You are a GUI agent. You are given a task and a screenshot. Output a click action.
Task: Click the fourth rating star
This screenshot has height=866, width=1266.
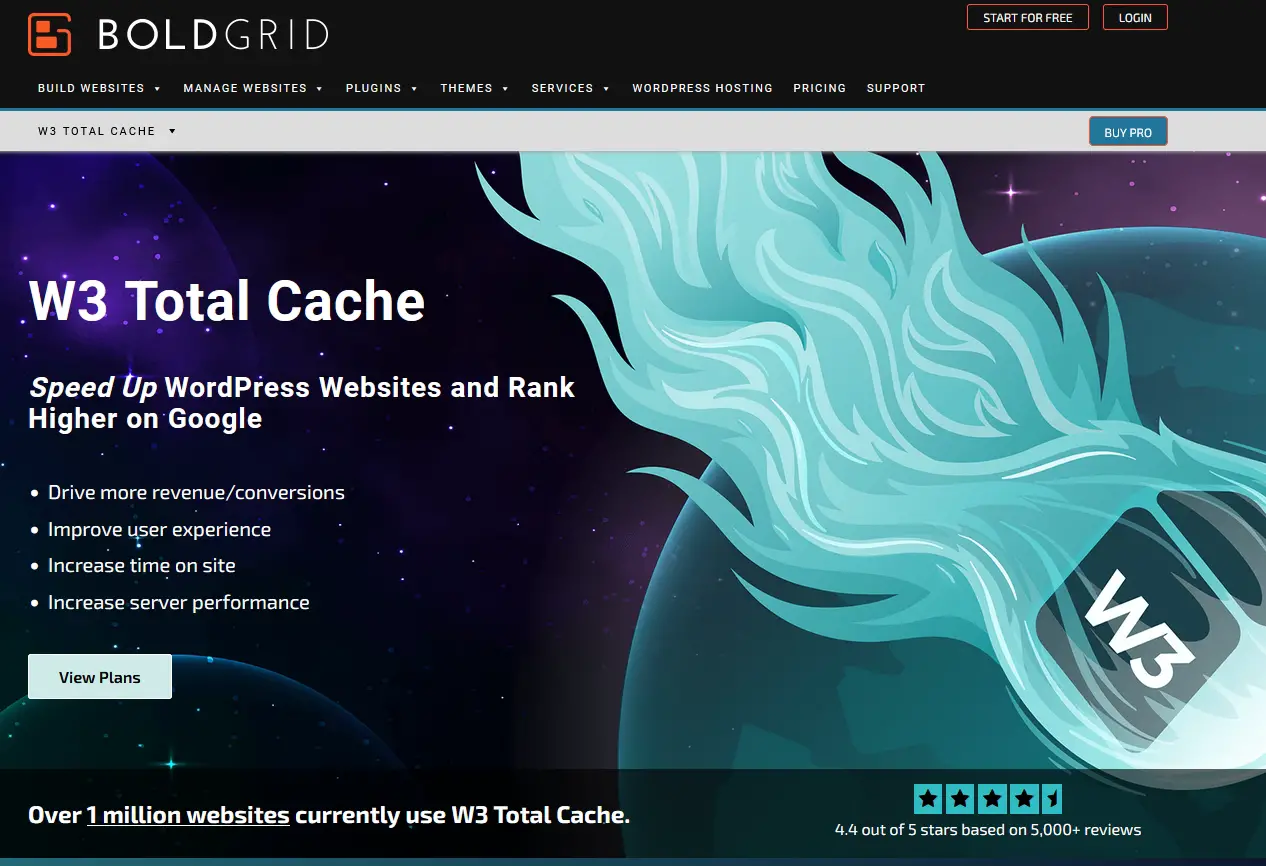(x=1023, y=799)
